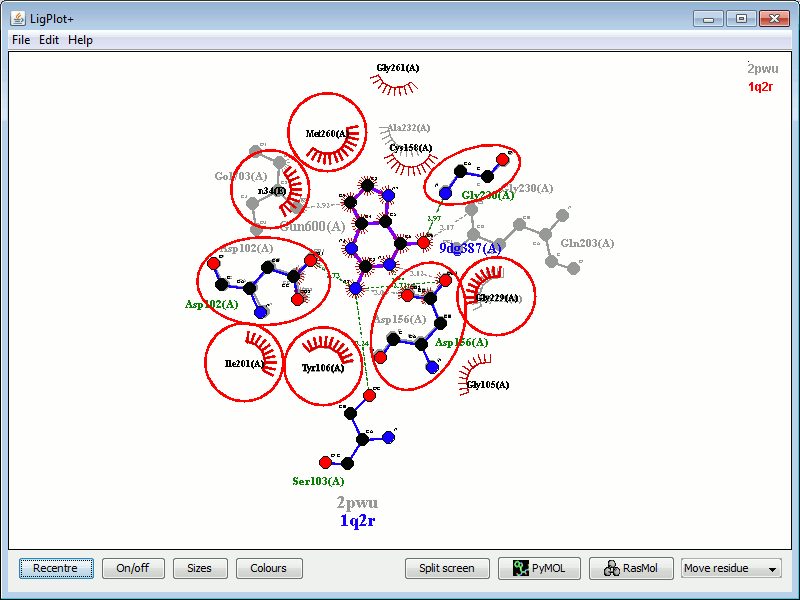Open the Move residue dropdown
This screenshot has width=800, height=600.
(723, 568)
